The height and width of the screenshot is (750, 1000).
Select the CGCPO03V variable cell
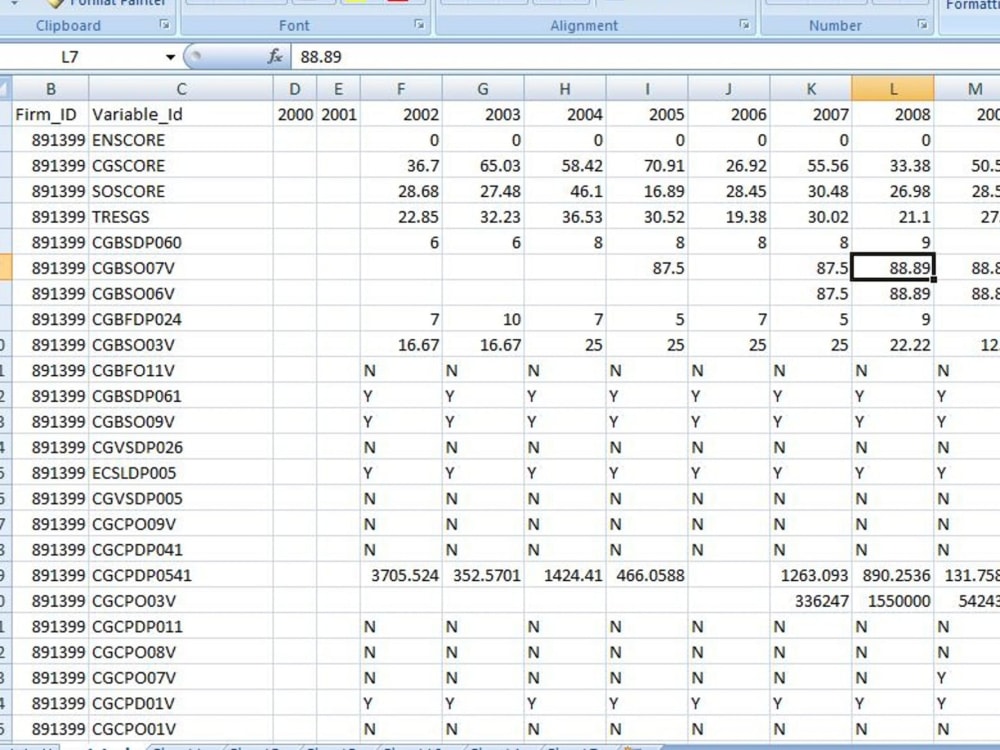[x=181, y=600]
